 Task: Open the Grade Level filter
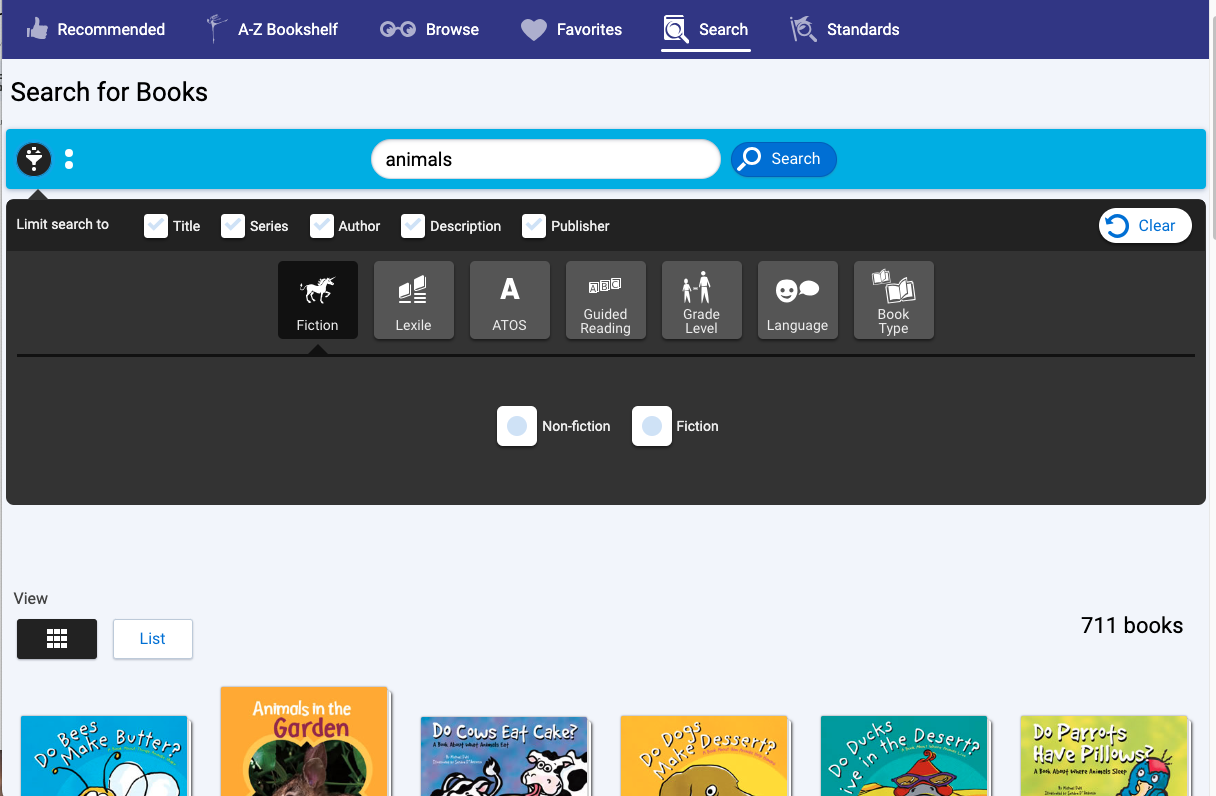[702, 300]
